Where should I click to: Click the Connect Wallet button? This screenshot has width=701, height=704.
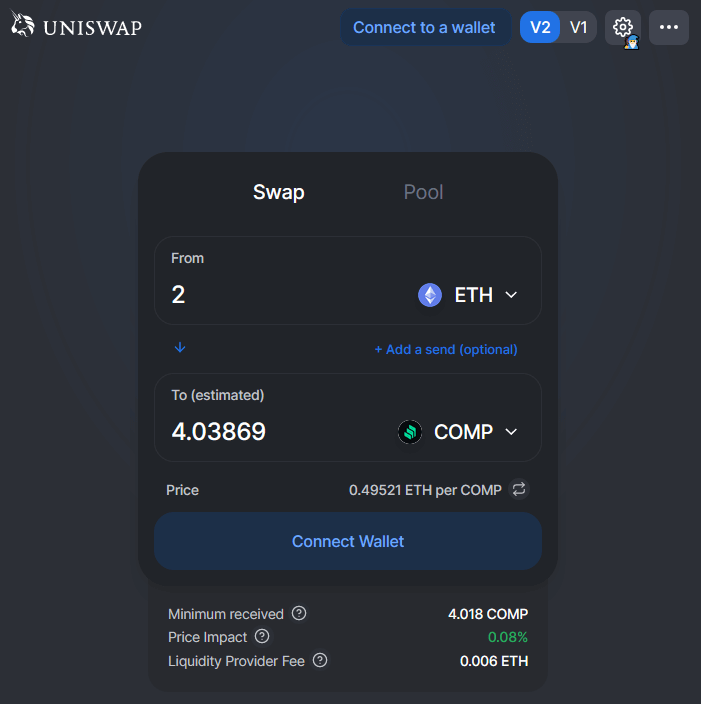348,541
